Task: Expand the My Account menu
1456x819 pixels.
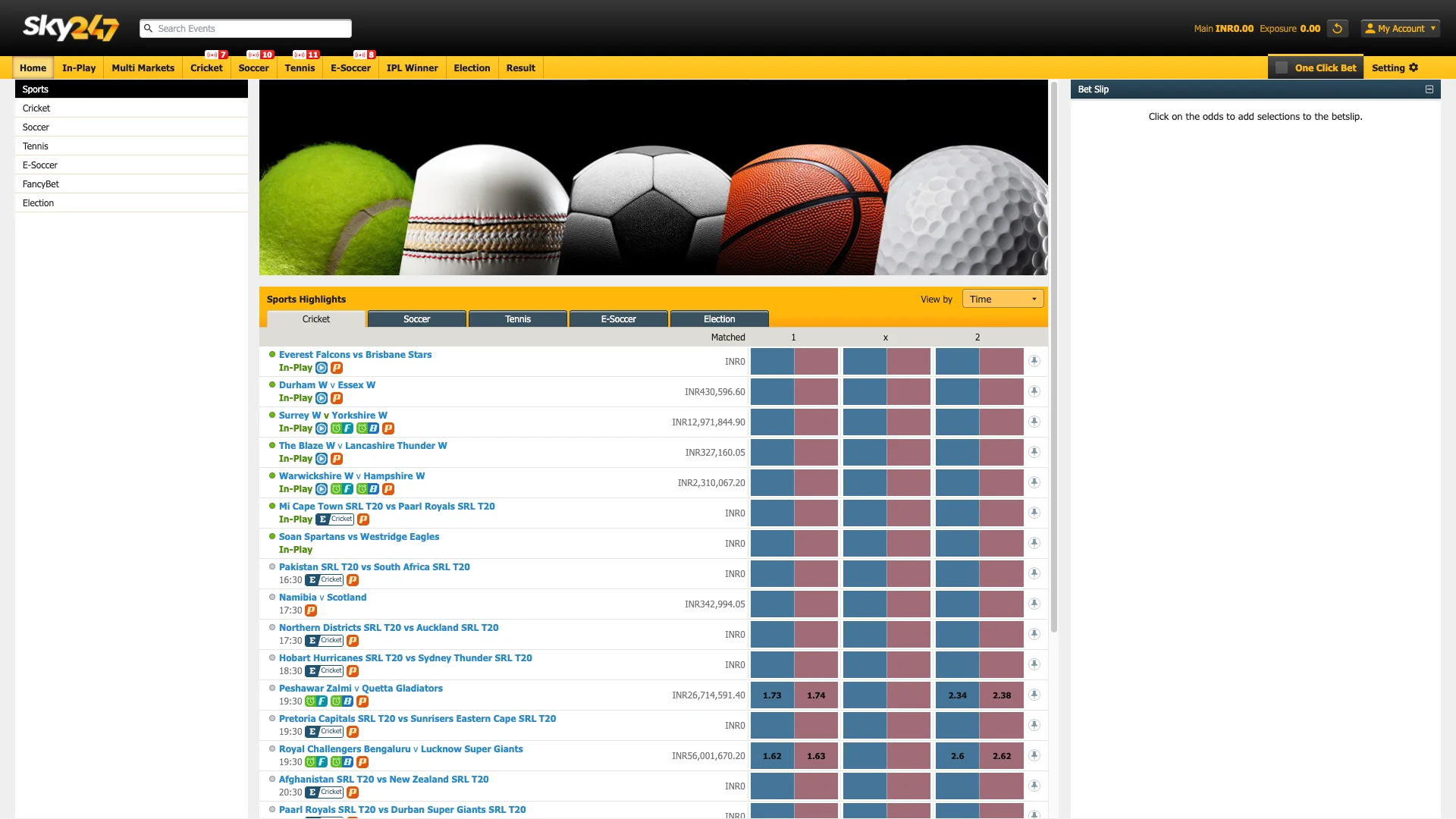Action: tap(1400, 28)
